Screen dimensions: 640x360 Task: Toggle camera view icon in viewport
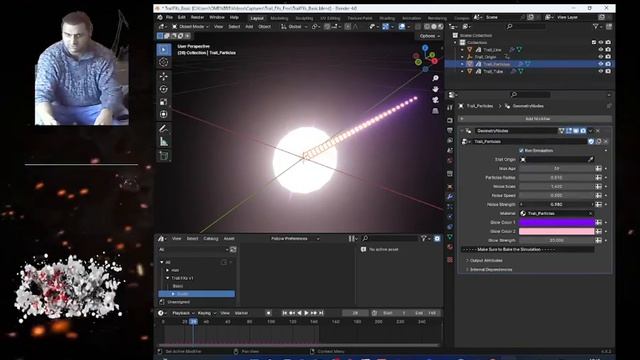(x=436, y=100)
